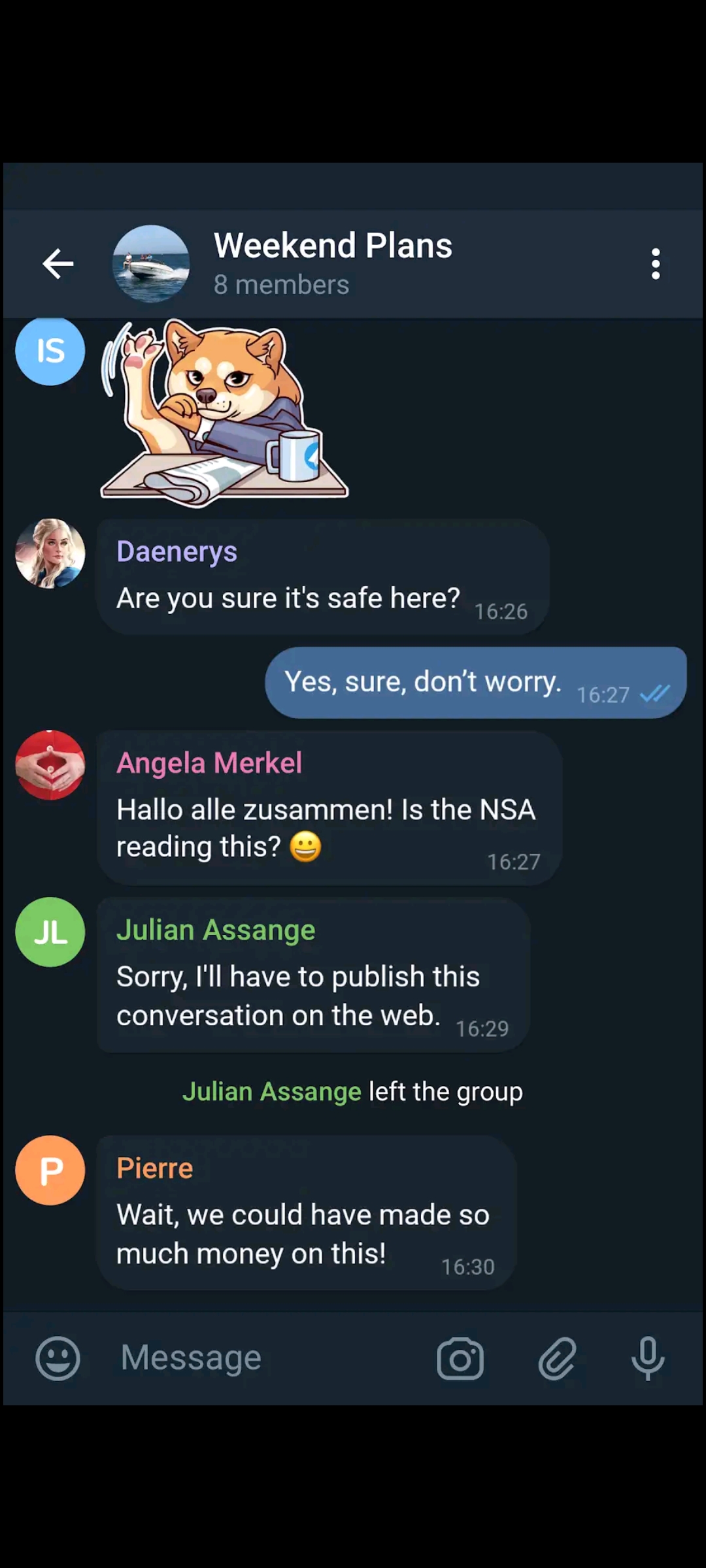
Task: Open Daenerys profile avatar
Action: pos(50,553)
